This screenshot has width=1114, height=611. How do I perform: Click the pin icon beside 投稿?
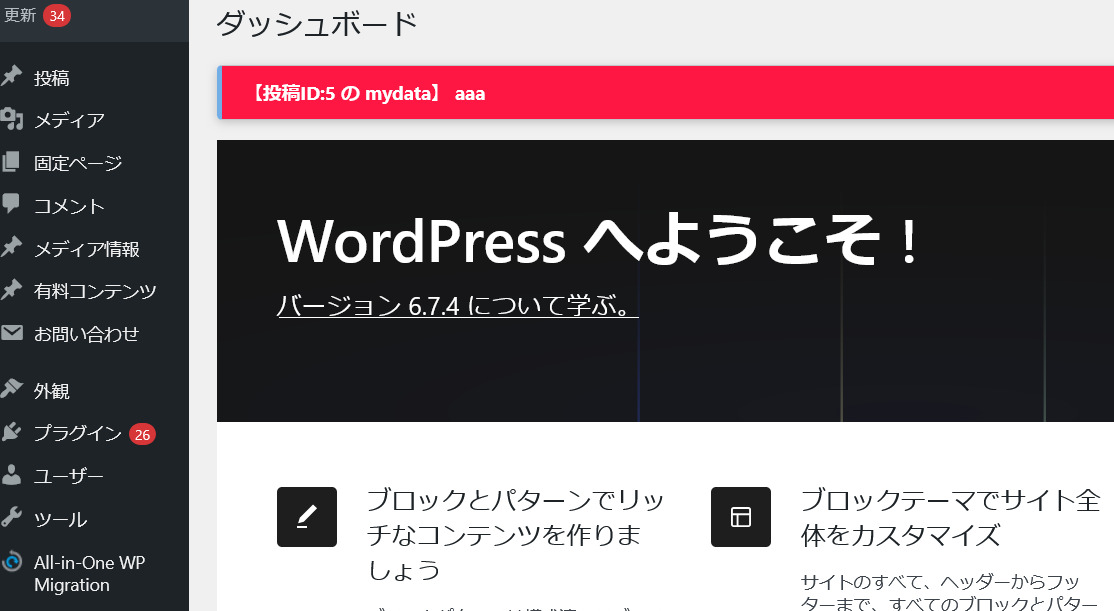pos(12,77)
